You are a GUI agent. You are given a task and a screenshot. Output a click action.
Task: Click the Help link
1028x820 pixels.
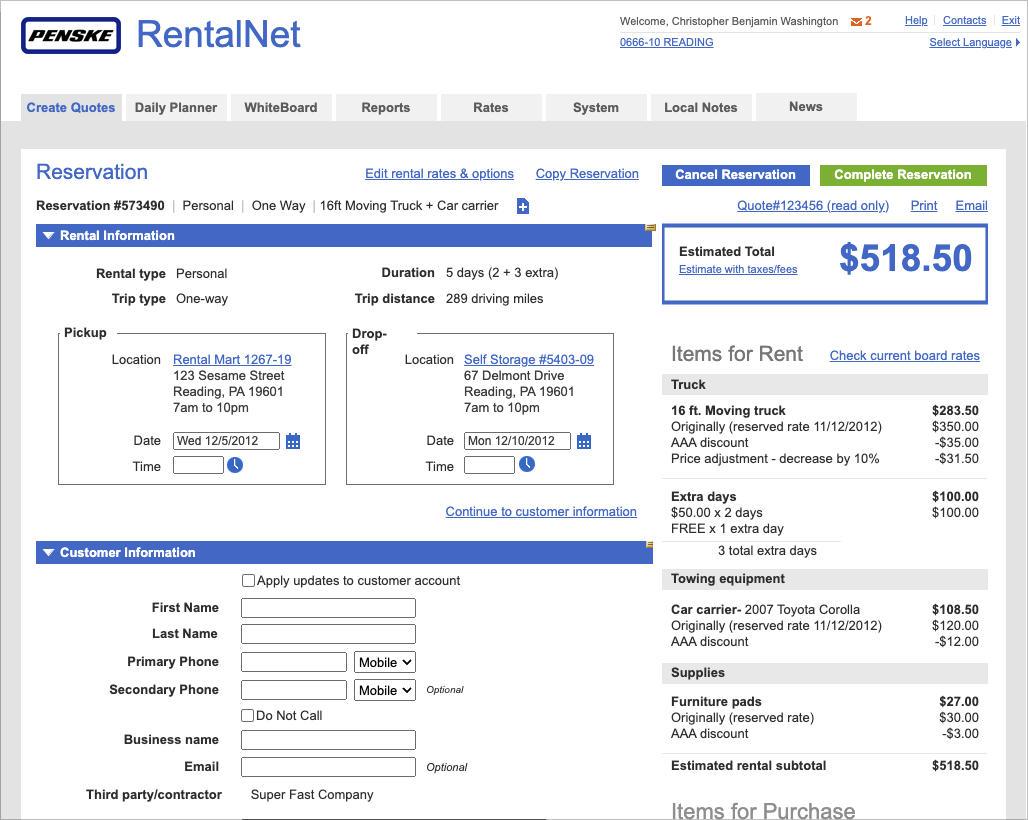click(916, 20)
